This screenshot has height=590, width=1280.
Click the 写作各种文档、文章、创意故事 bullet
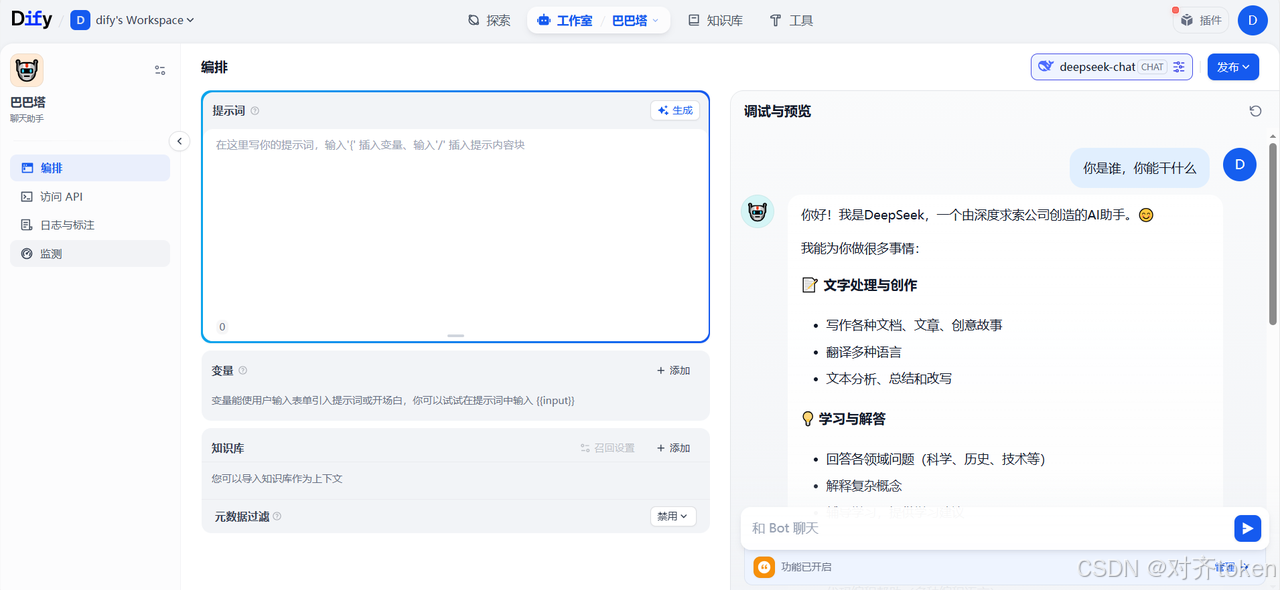tap(914, 325)
